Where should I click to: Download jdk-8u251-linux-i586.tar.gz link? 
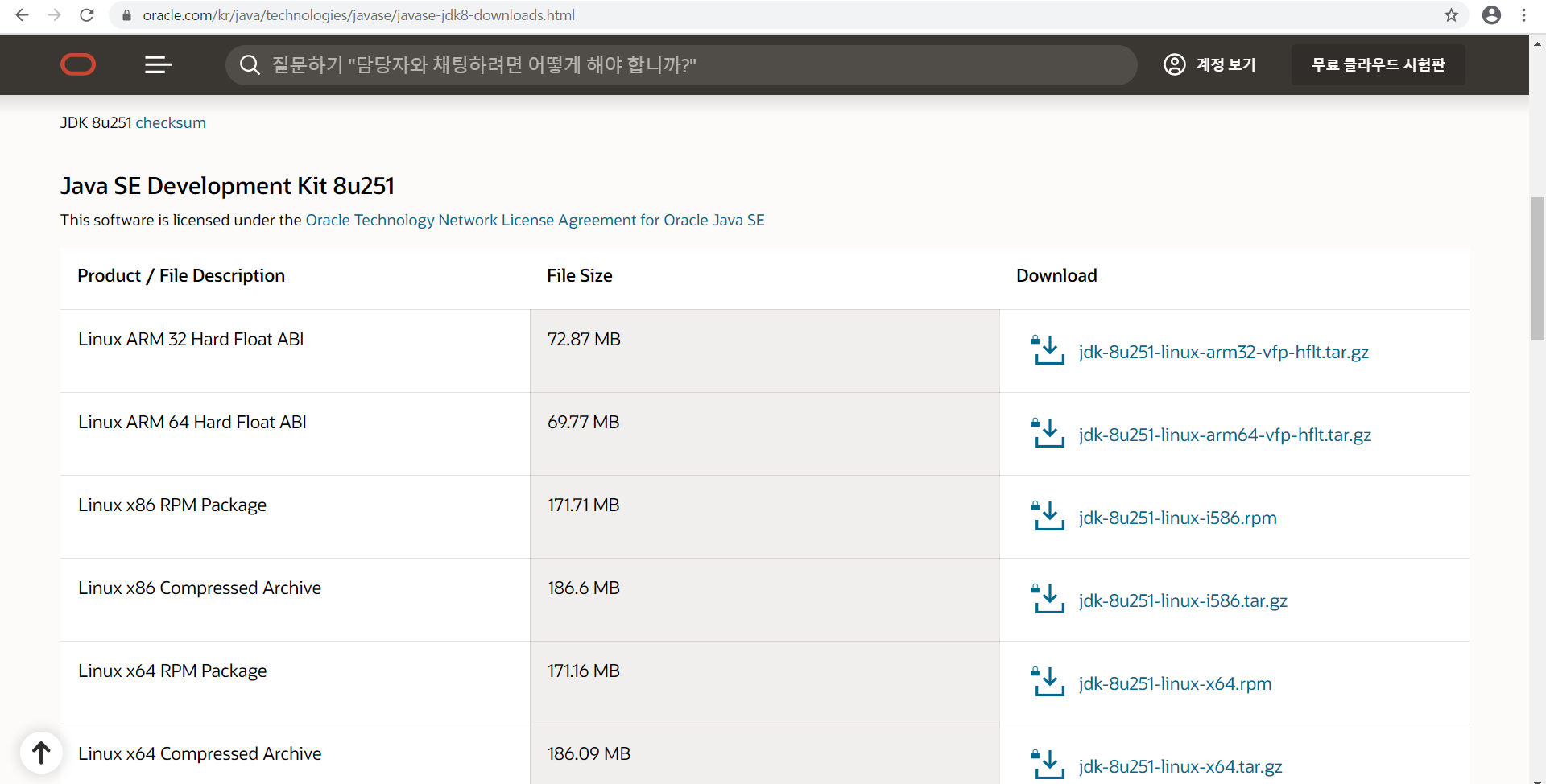1183,600
